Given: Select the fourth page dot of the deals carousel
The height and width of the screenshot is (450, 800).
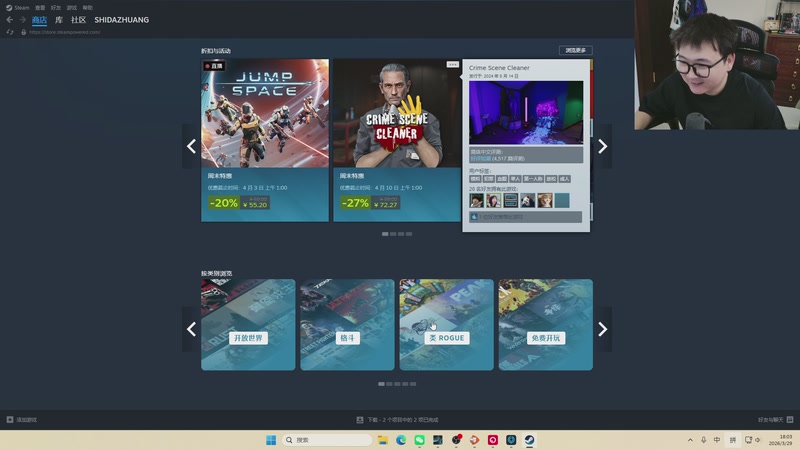Looking at the screenshot, I should [409, 234].
